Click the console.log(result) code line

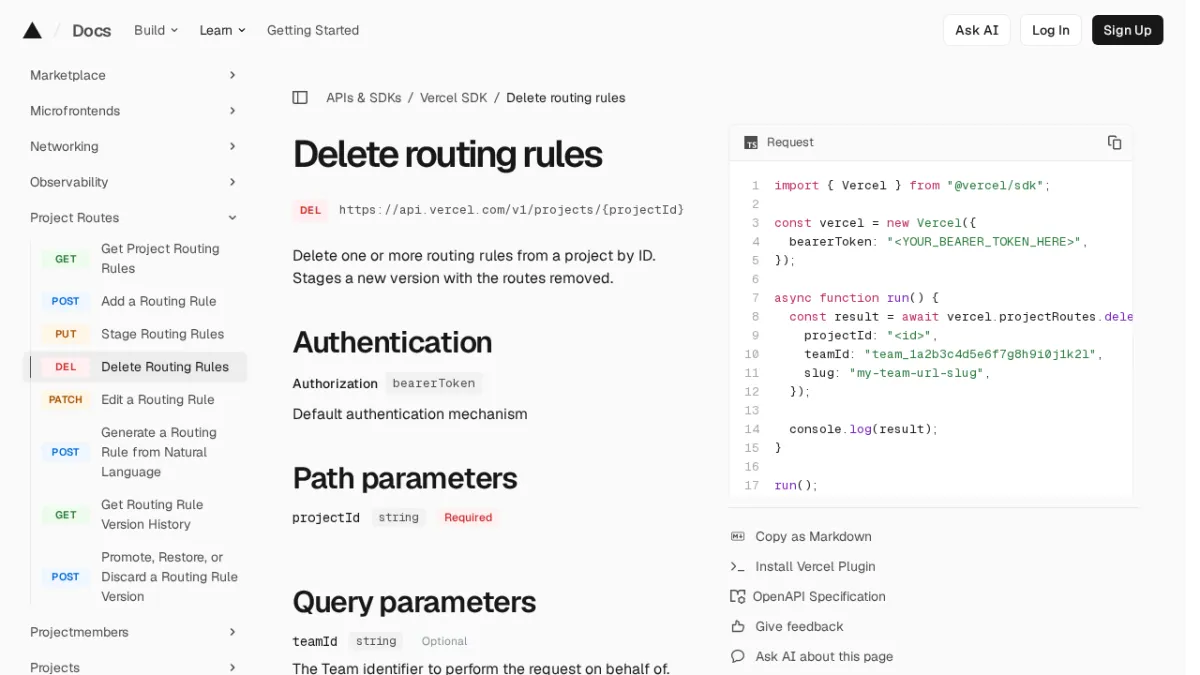864,429
